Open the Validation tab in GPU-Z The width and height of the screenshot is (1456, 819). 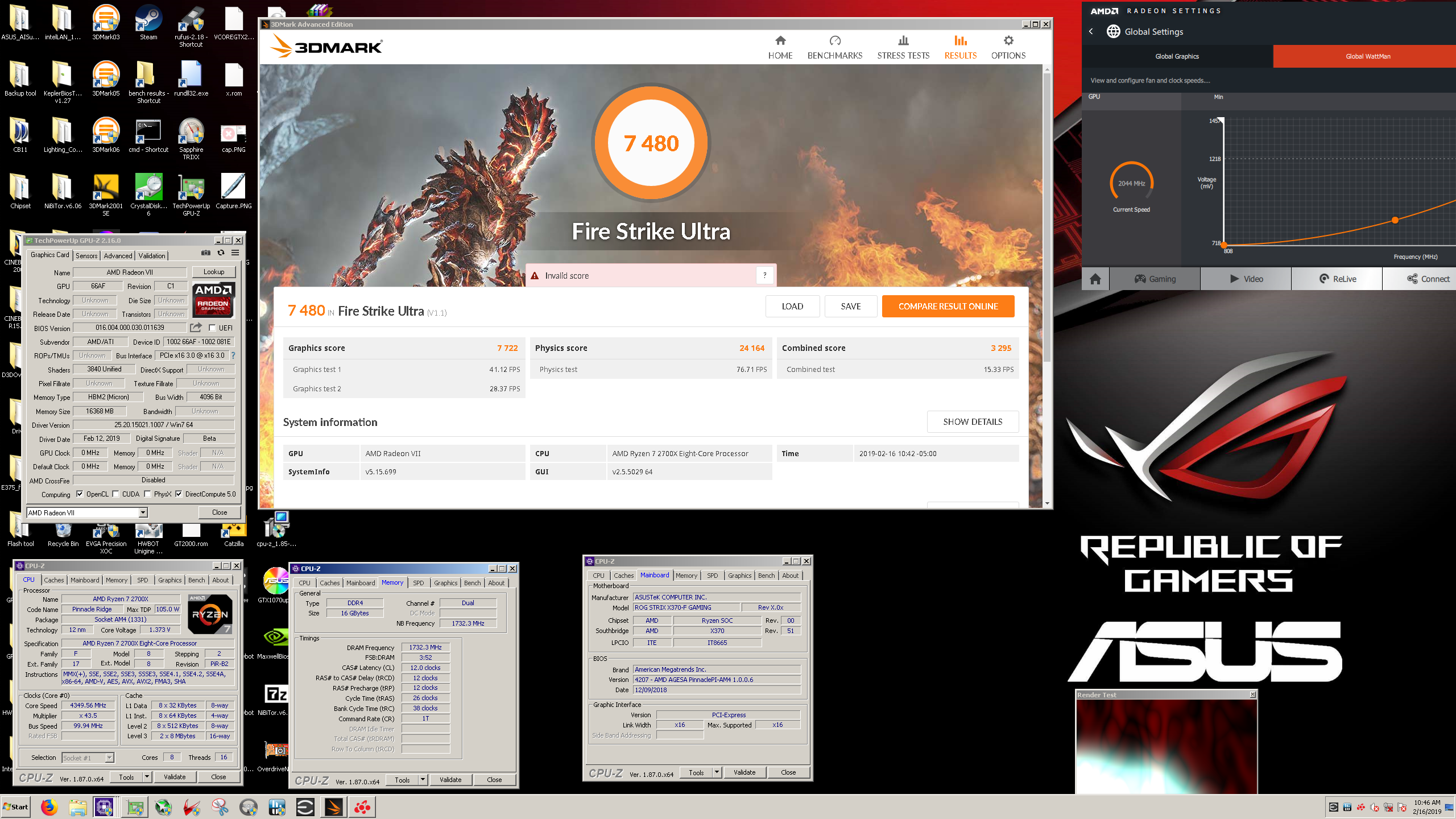[x=152, y=256]
